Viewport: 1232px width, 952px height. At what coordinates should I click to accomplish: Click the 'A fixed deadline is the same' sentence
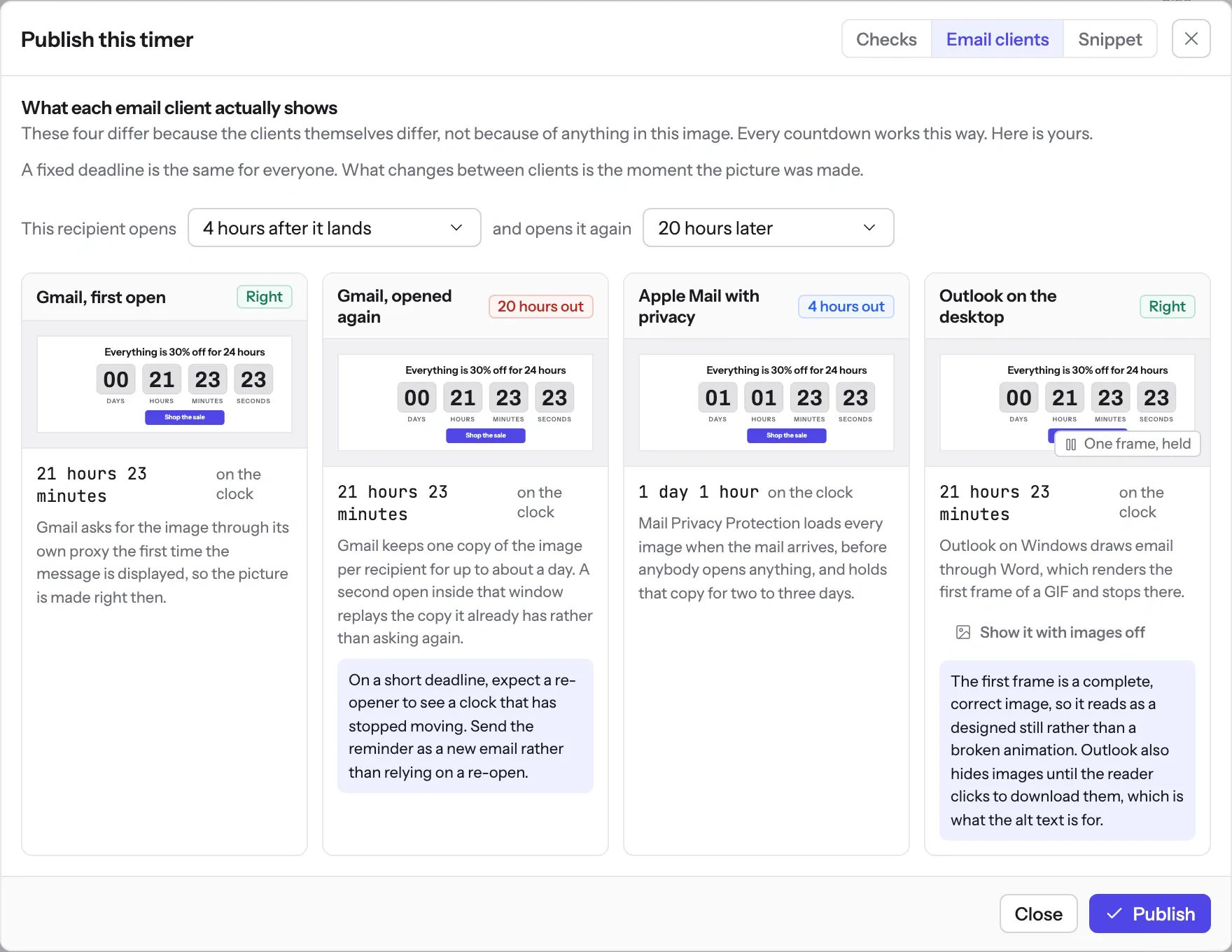442,170
